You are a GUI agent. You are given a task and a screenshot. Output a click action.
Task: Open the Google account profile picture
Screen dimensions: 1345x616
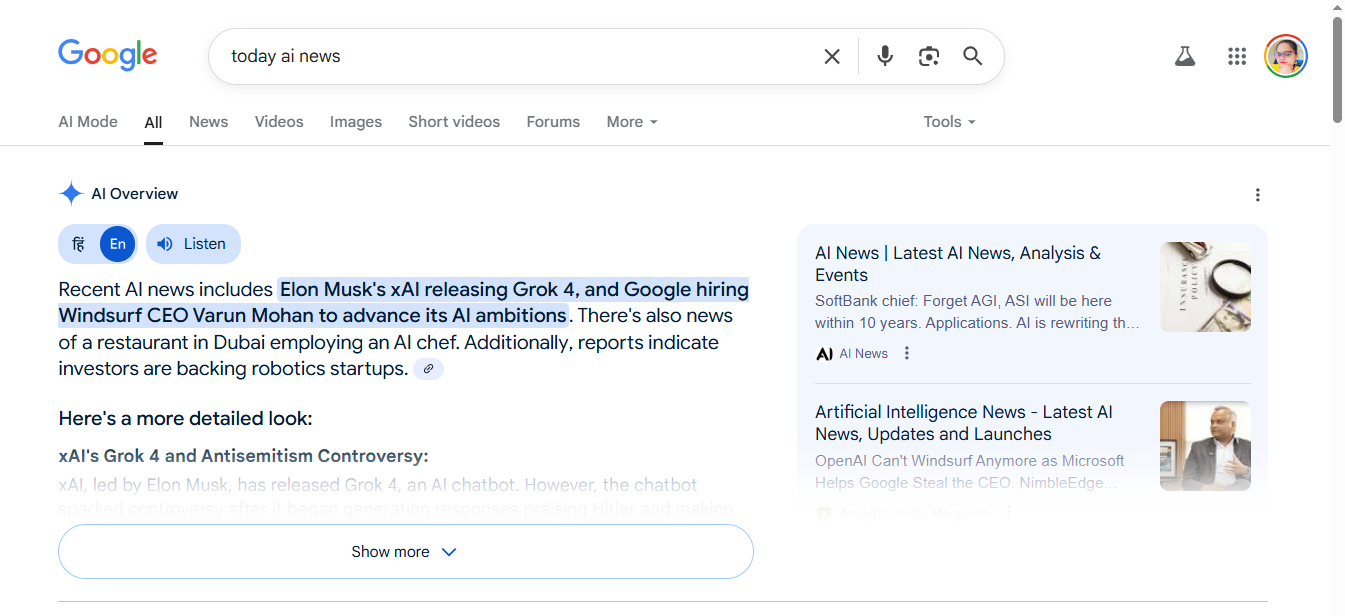click(1286, 56)
